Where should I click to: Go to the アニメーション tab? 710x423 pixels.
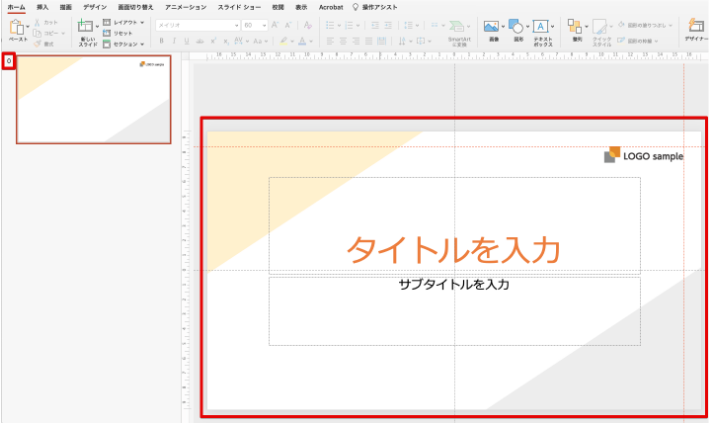click(x=185, y=7)
